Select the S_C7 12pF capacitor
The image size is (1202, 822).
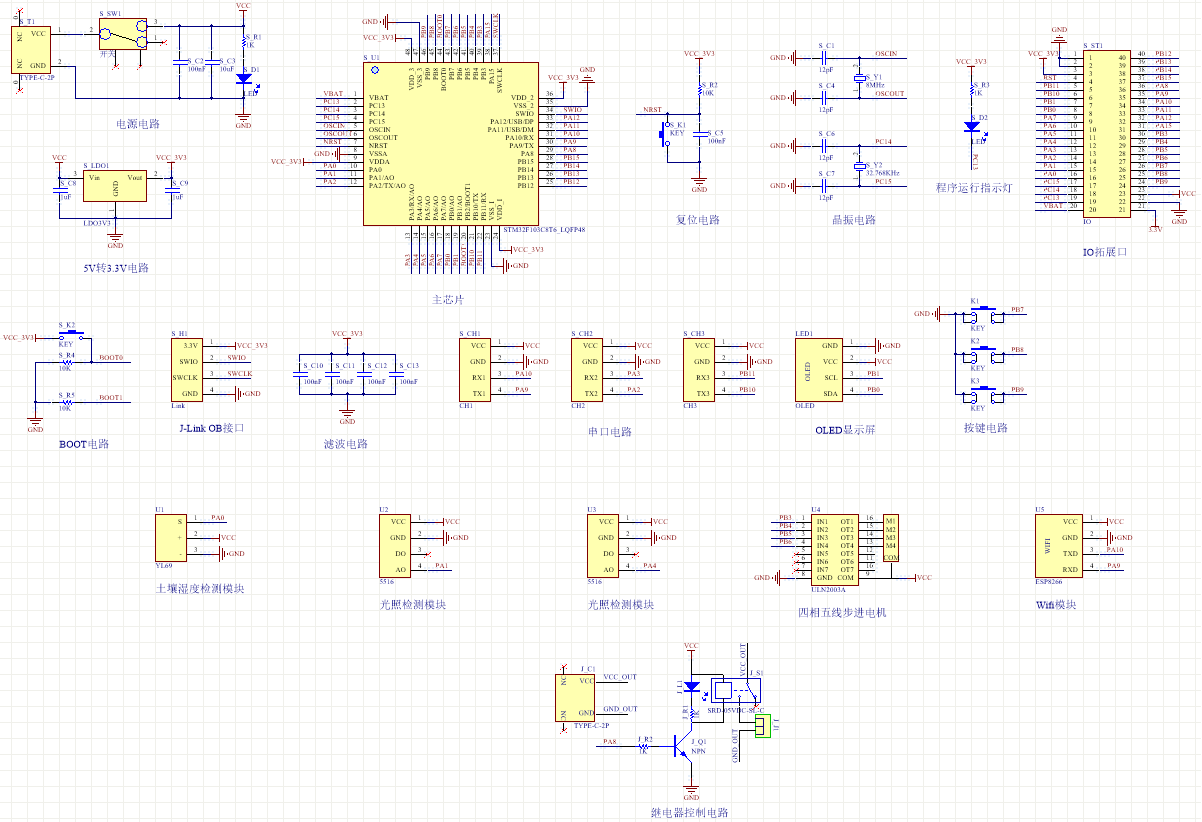pos(826,186)
